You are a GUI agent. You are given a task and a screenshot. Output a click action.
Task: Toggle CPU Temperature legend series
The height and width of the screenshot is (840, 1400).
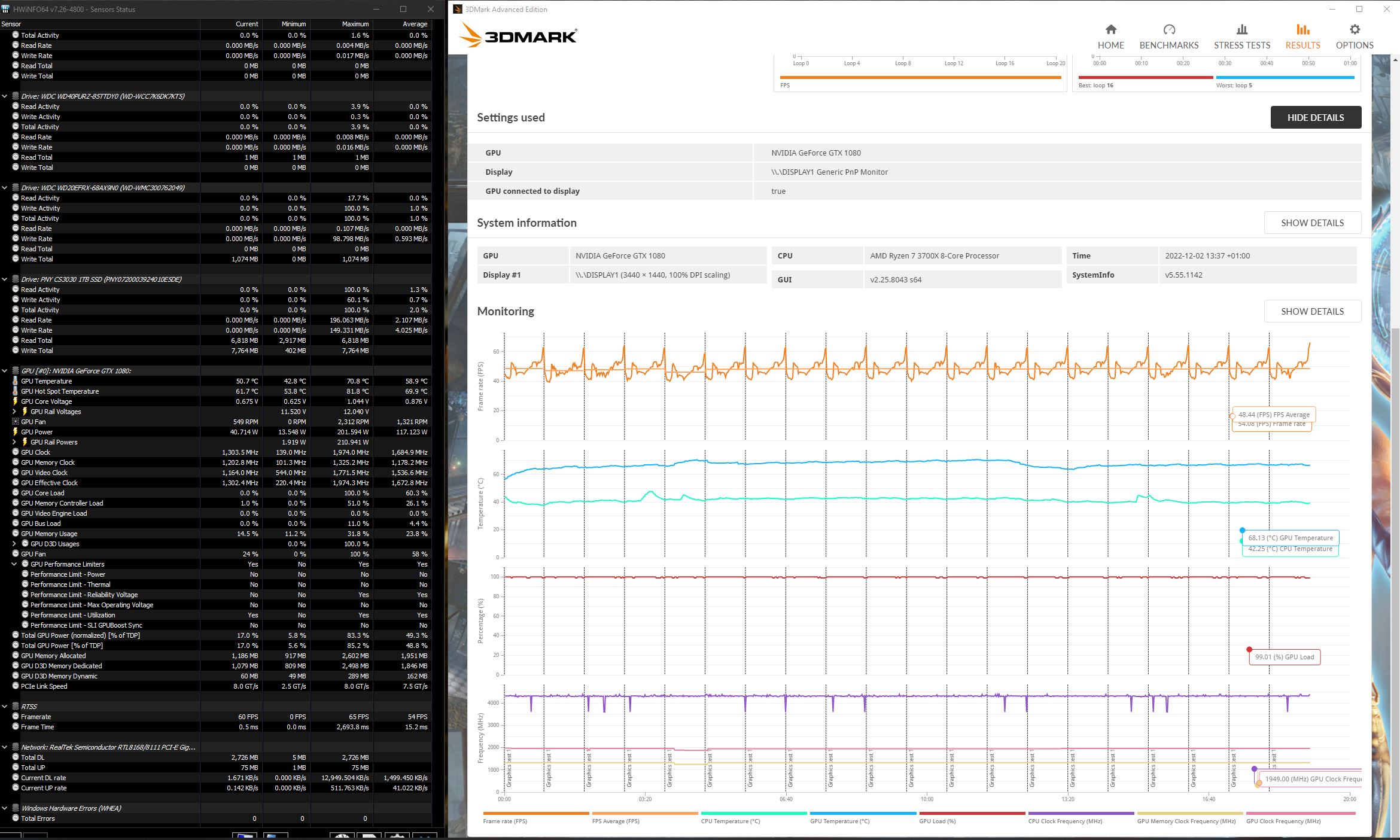[x=754, y=817]
